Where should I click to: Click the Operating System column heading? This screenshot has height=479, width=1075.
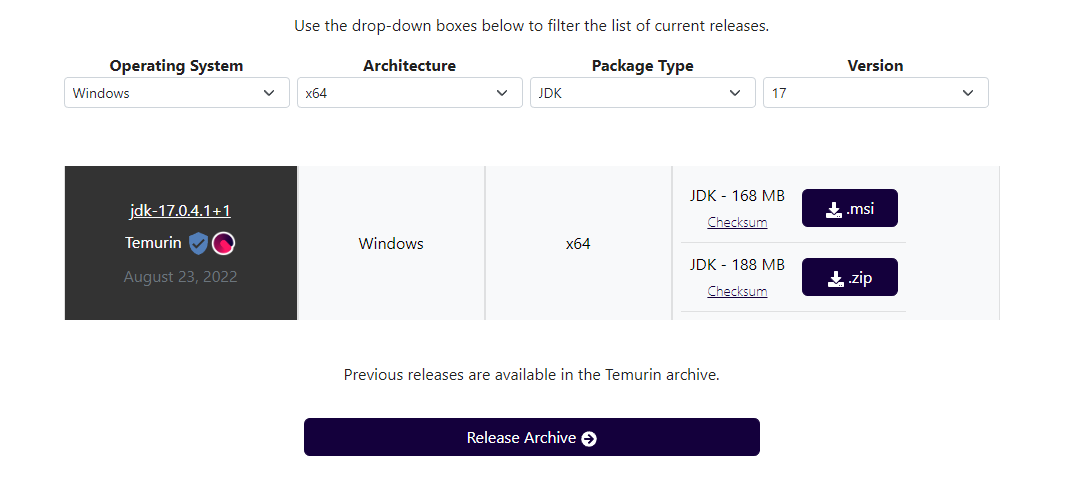pyautogui.click(x=176, y=66)
